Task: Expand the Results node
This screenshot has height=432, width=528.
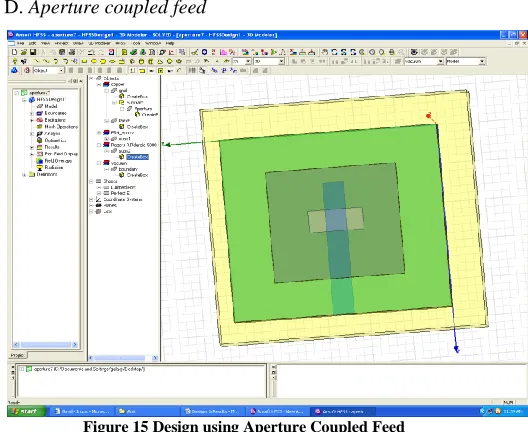Action: (x=32, y=147)
